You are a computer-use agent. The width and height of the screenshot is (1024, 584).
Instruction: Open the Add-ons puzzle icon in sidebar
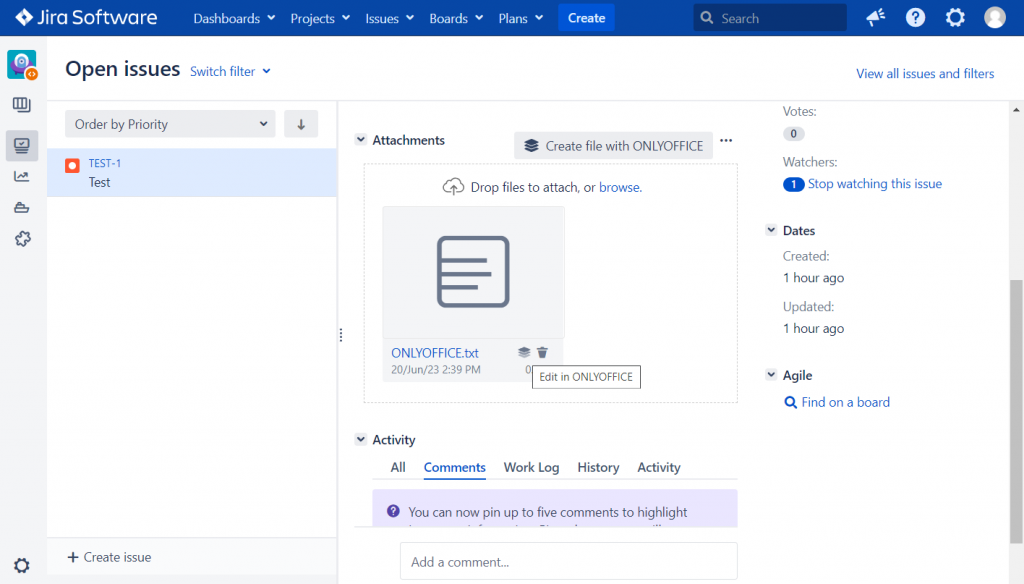coord(22,239)
